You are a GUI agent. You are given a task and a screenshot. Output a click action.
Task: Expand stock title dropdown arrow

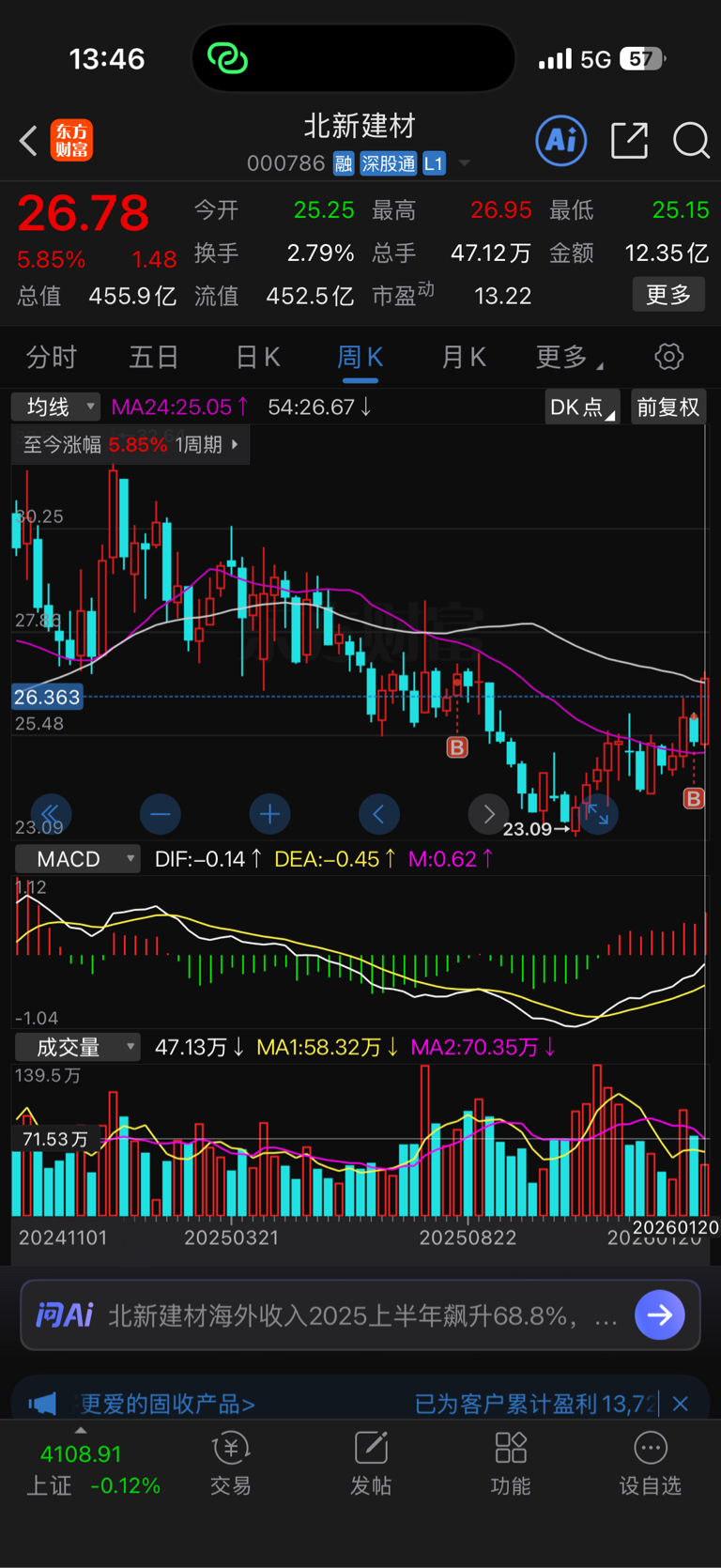tap(464, 164)
